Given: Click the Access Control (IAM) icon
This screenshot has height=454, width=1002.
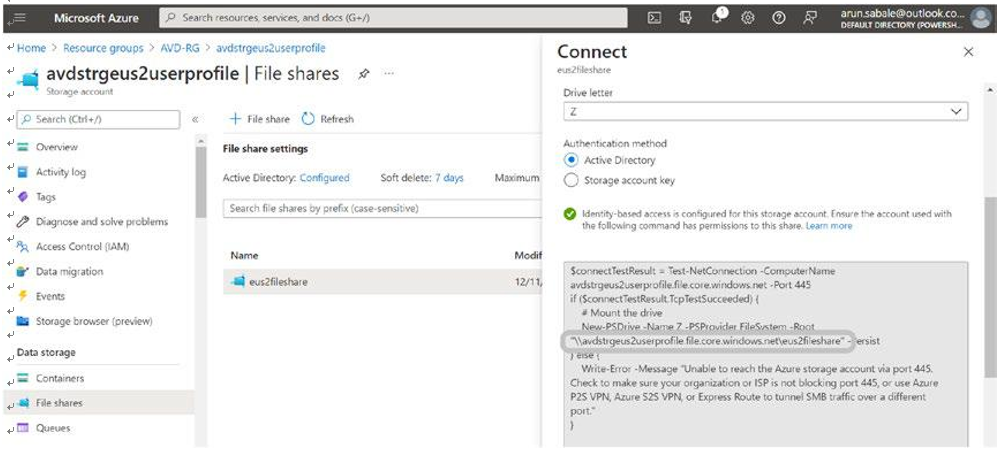Looking at the screenshot, I should point(23,247).
